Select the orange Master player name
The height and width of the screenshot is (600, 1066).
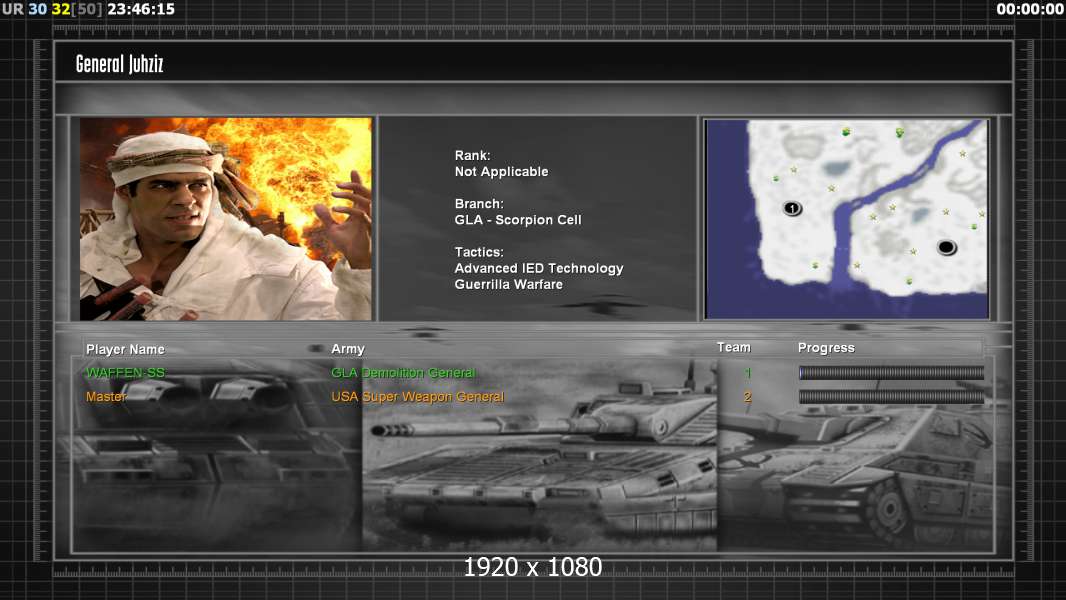106,397
